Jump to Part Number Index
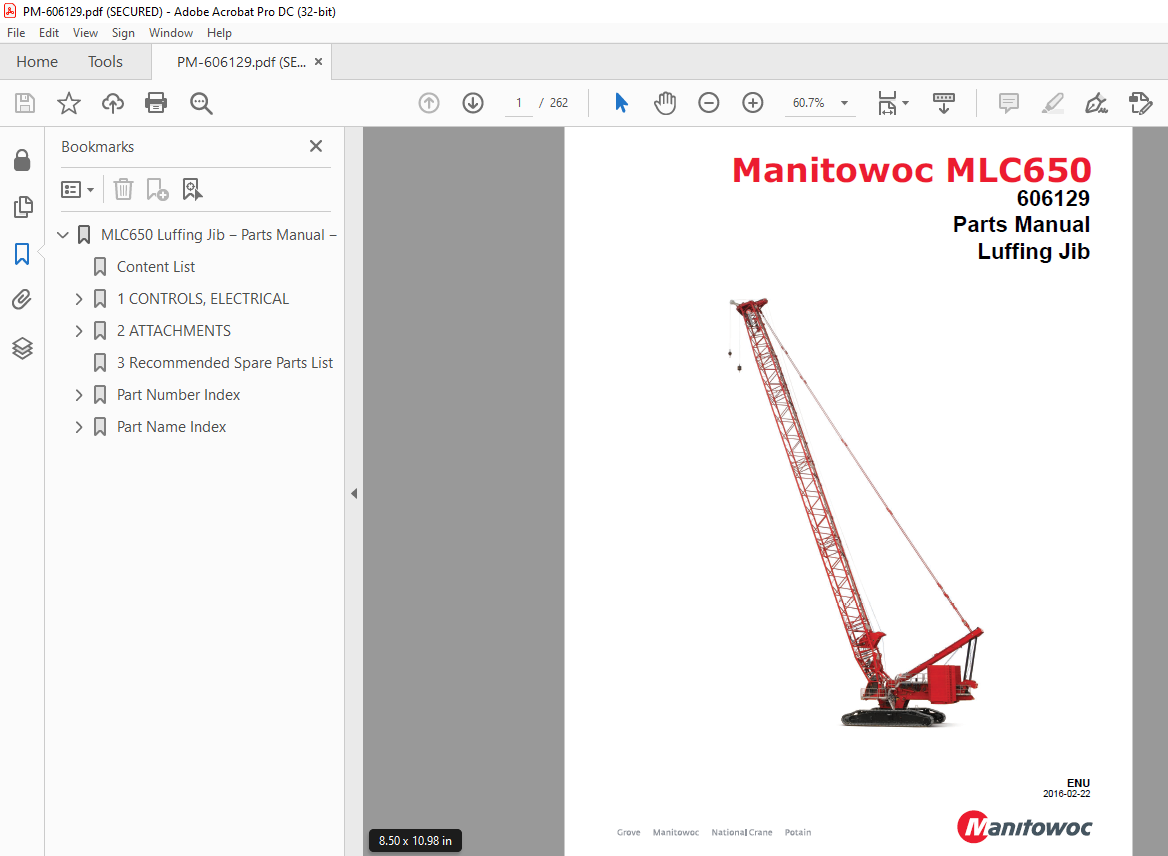Viewport: 1168px width, 856px height. (x=178, y=395)
